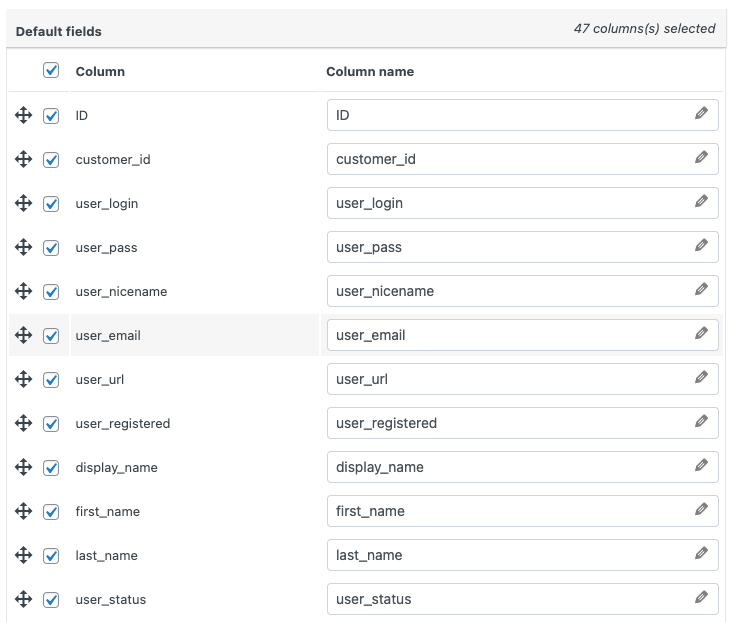Click the pencil icon for the customer_id column name

[701, 157]
